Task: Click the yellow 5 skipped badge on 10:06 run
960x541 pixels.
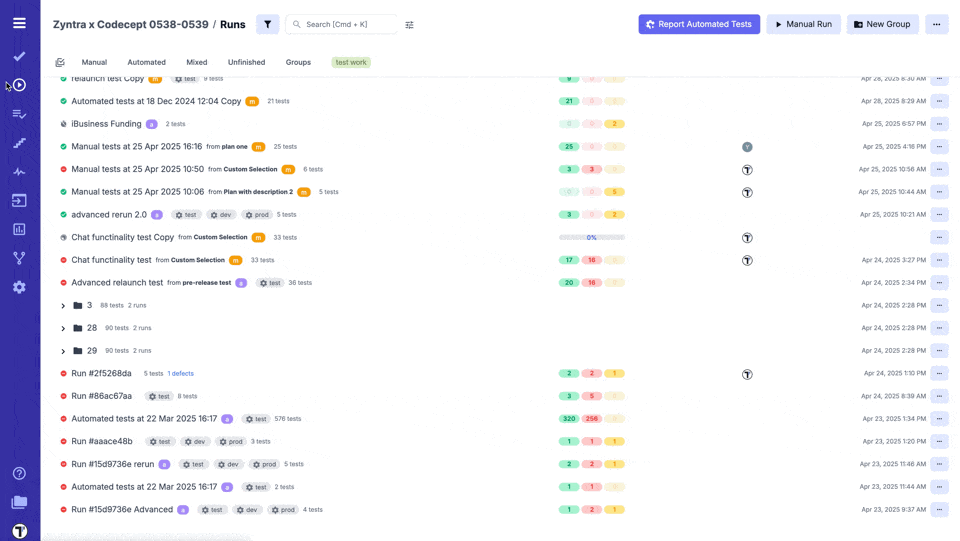Action: click(614, 192)
